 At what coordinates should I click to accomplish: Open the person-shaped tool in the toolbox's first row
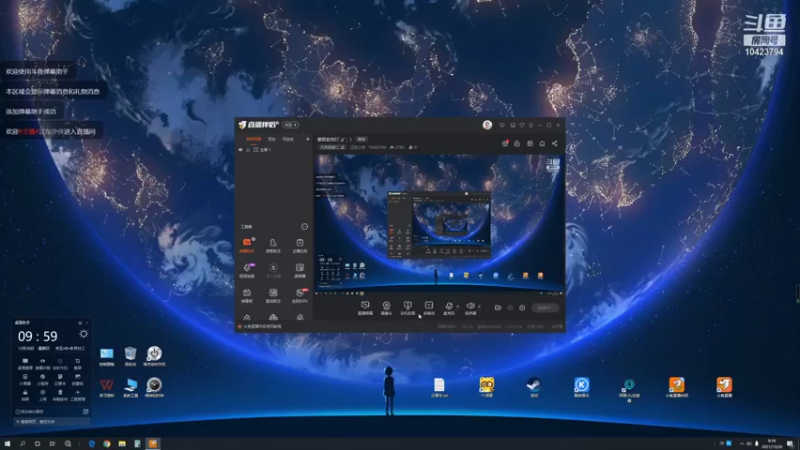273,245
